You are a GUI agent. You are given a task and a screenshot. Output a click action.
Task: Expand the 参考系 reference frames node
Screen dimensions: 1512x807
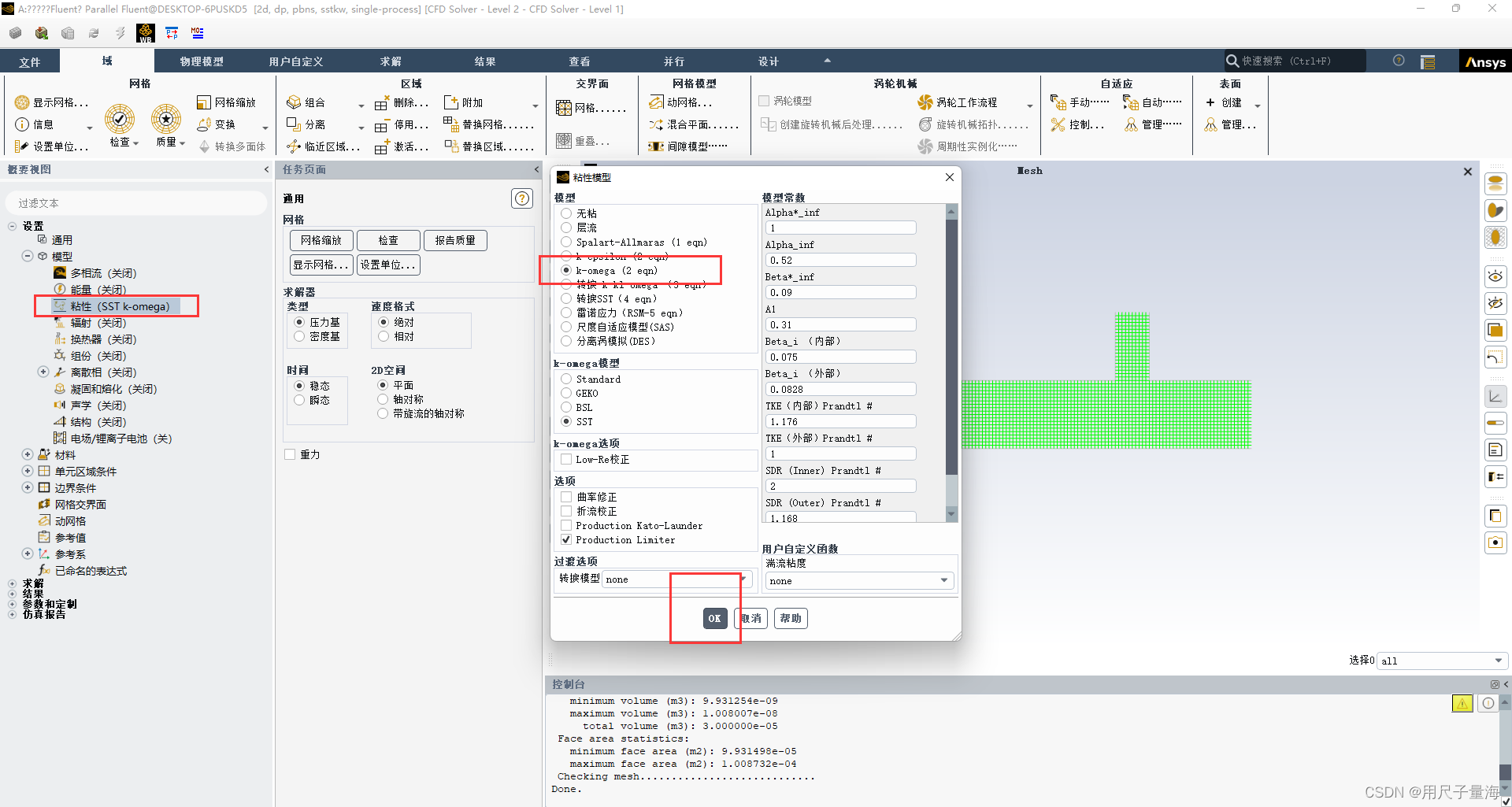tap(28, 553)
